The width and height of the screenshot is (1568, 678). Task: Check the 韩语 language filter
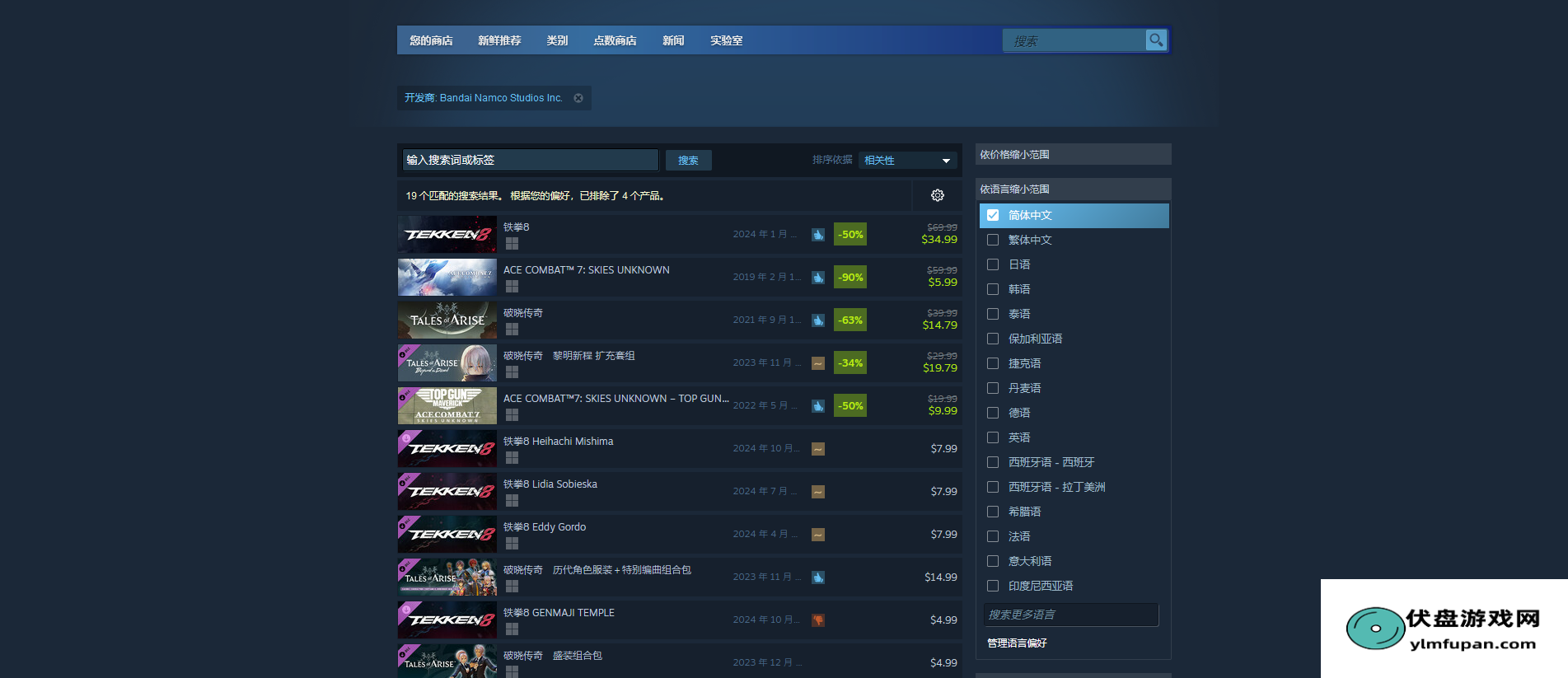(x=993, y=289)
